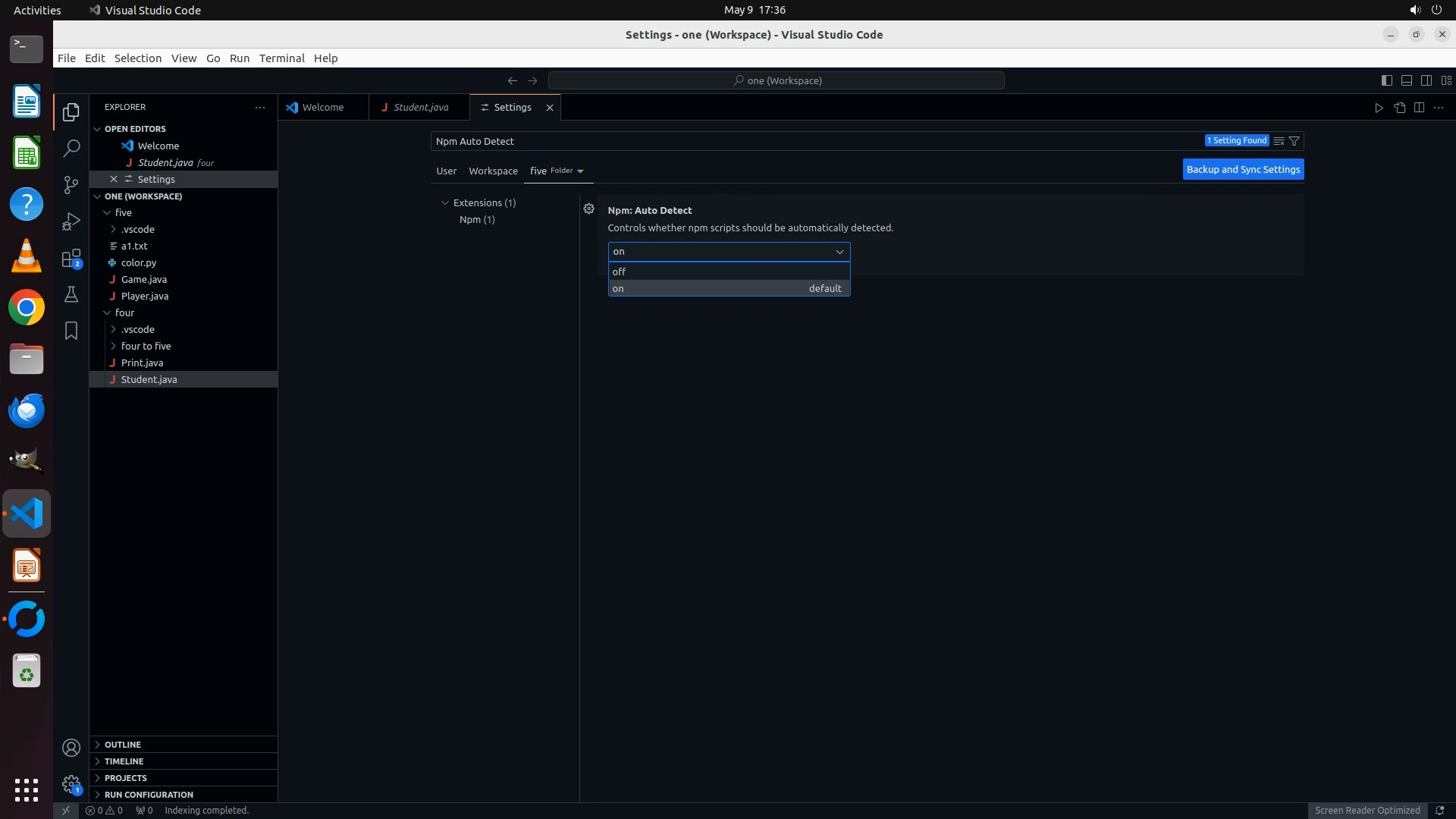
Task: Click the settings search input field
Action: (x=758, y=141)
